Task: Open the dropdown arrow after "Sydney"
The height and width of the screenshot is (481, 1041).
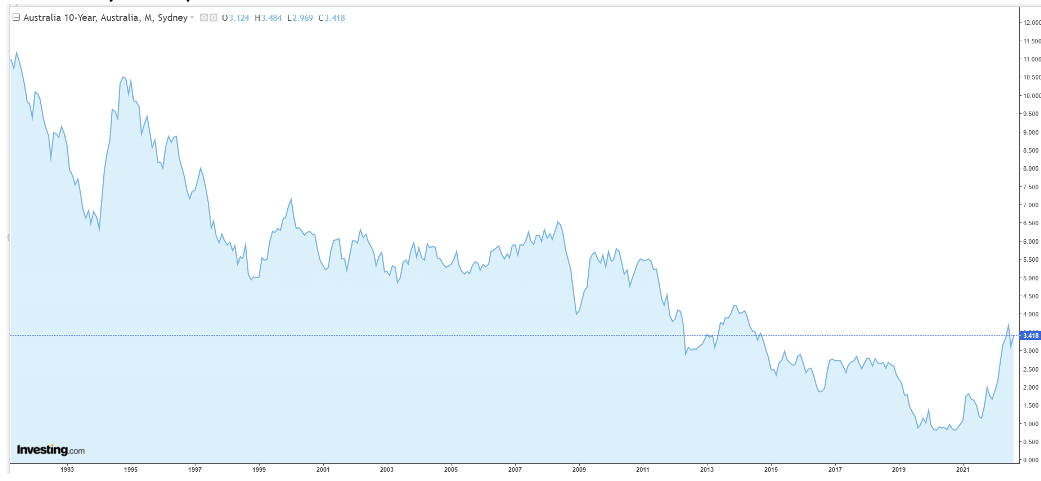Action: 192,17
